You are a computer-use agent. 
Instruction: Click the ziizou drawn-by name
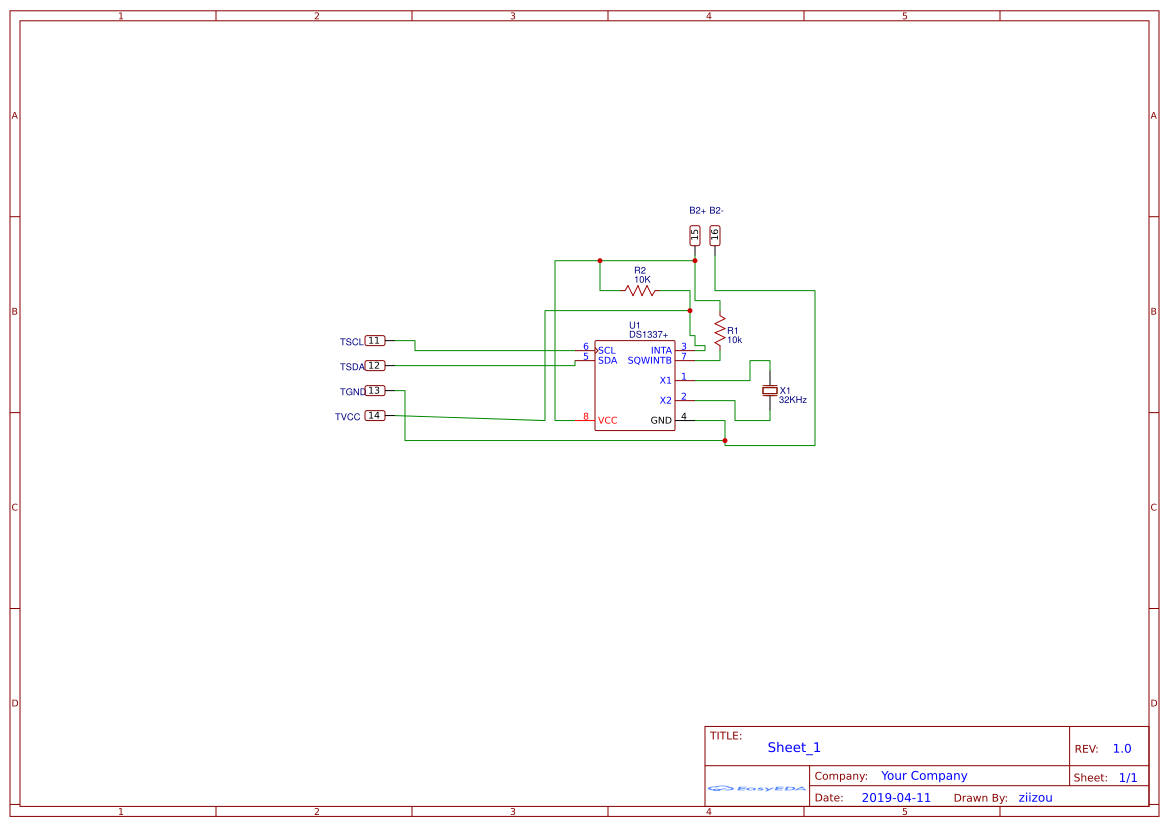click(1035, 797)
